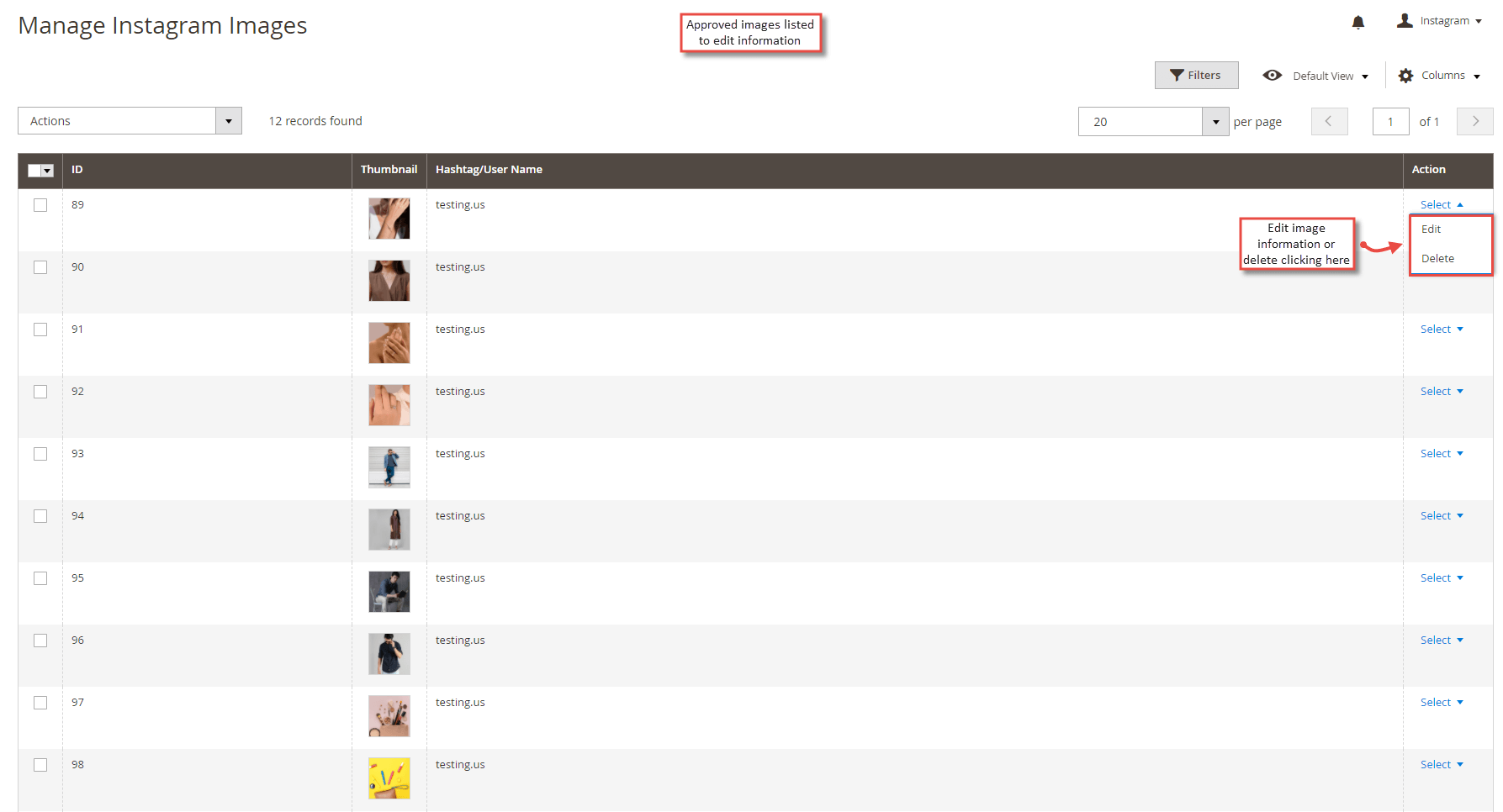Check the box for row ID 97

(40, 703)
